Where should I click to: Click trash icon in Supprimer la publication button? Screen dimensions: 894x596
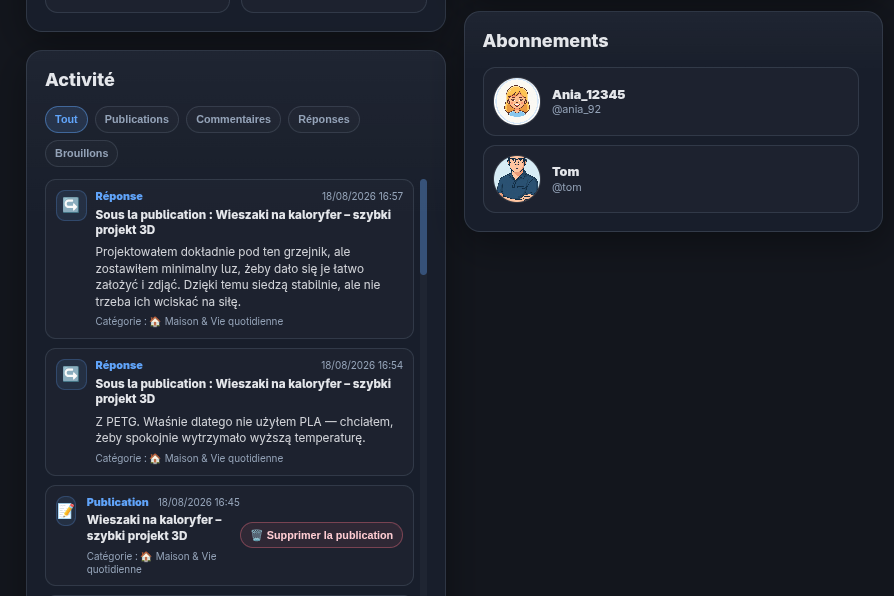click(x=257, y=535)
